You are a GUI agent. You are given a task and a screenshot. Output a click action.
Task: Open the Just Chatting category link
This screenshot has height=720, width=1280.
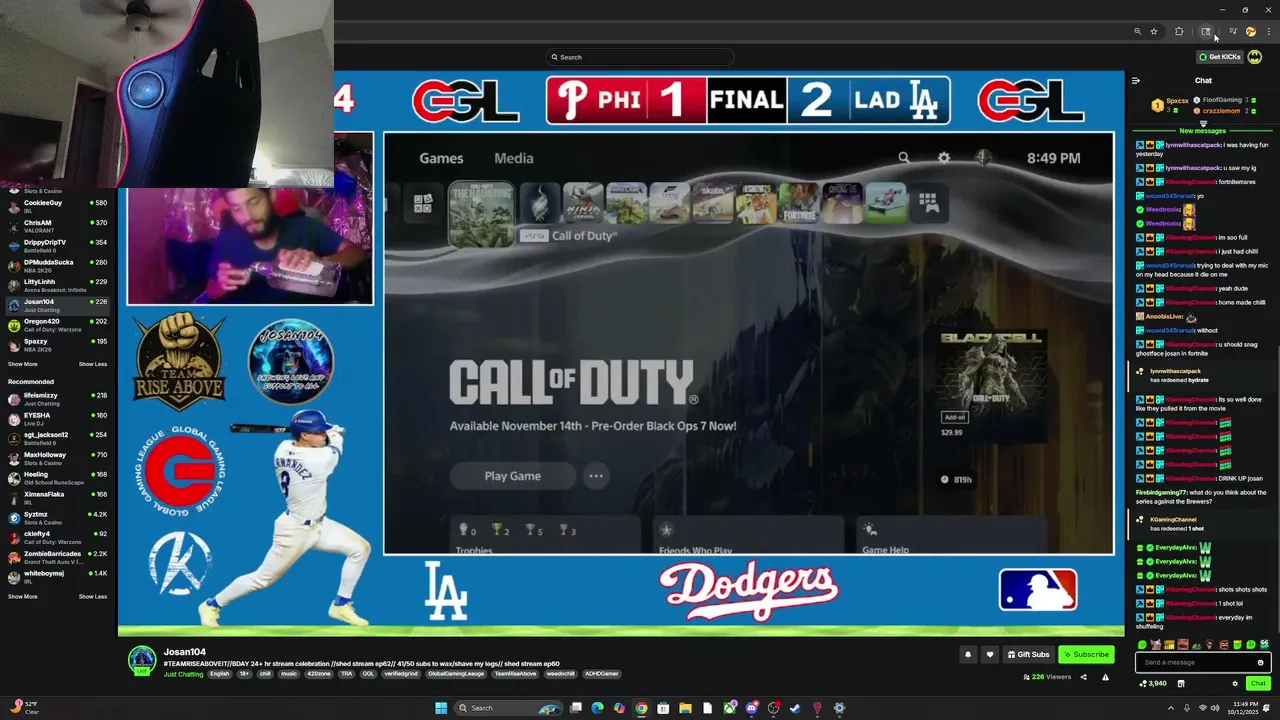pyautogui.click(x=184, y=674)
